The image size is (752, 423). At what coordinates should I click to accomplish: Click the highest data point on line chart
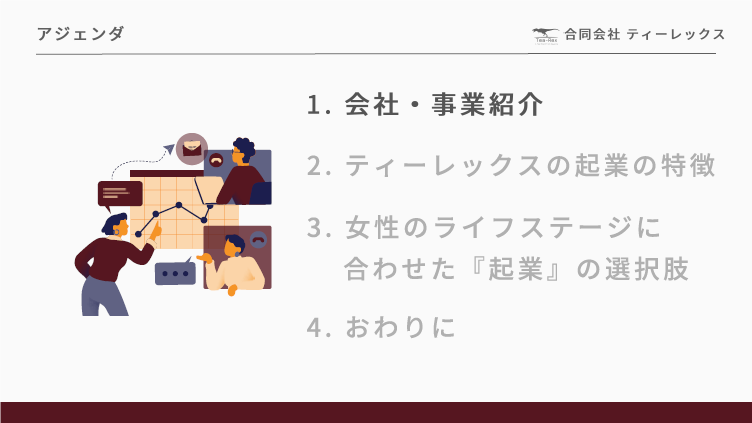(179, 205)
